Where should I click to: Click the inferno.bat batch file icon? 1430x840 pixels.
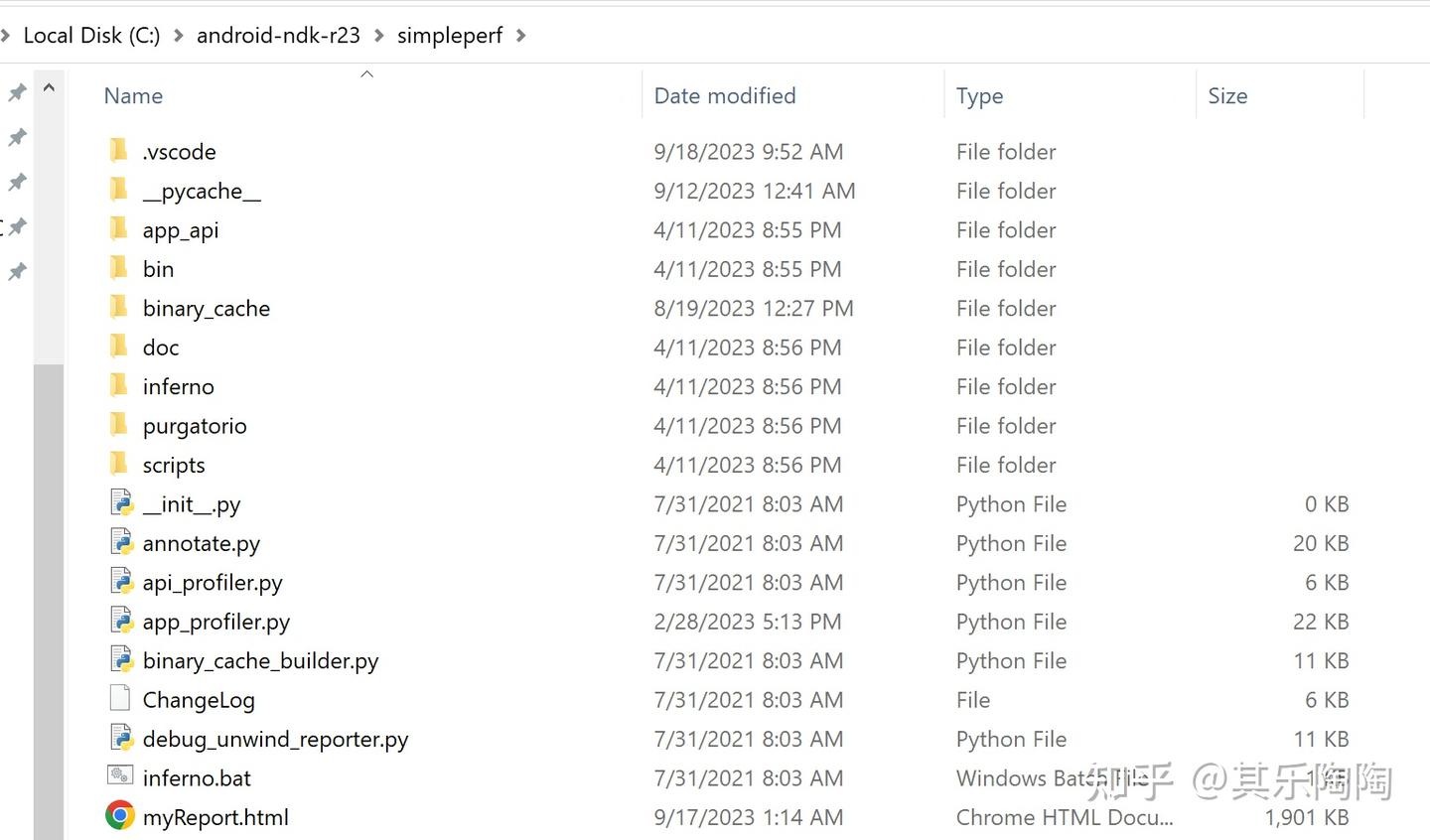click(120, 776)
